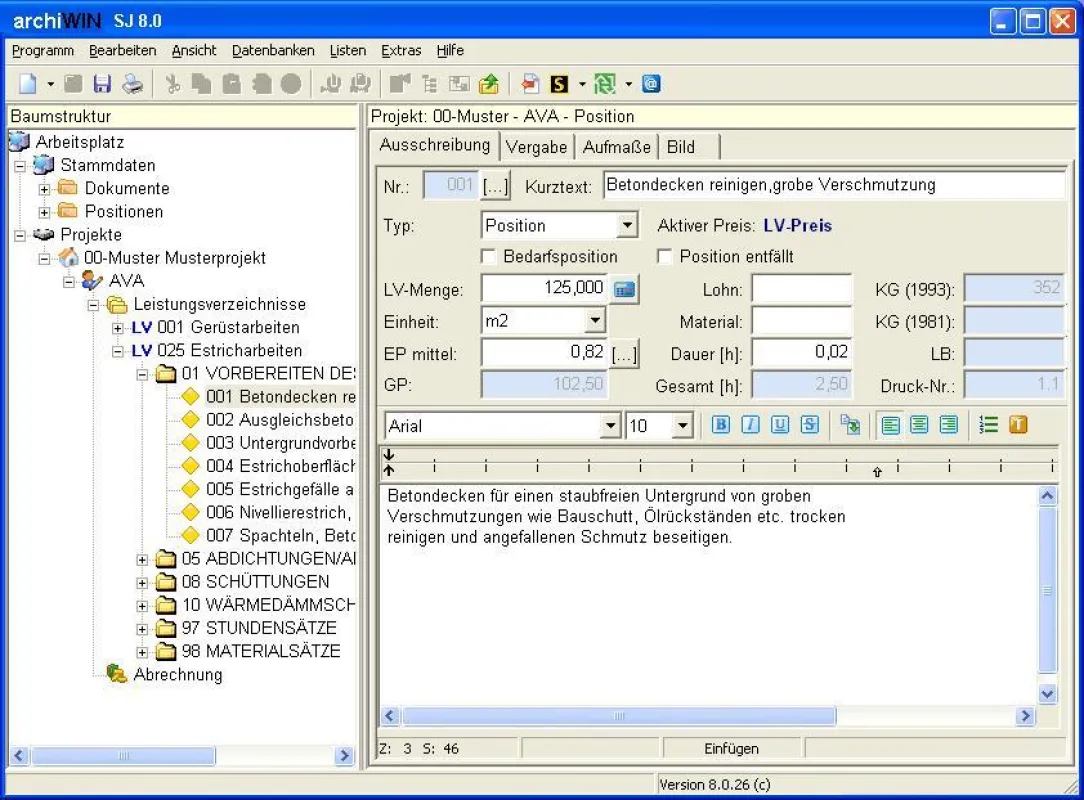This screenshot has height=800, width=1084.
Task: Click [...] button next to EP mittel
Action: (624, 354)
